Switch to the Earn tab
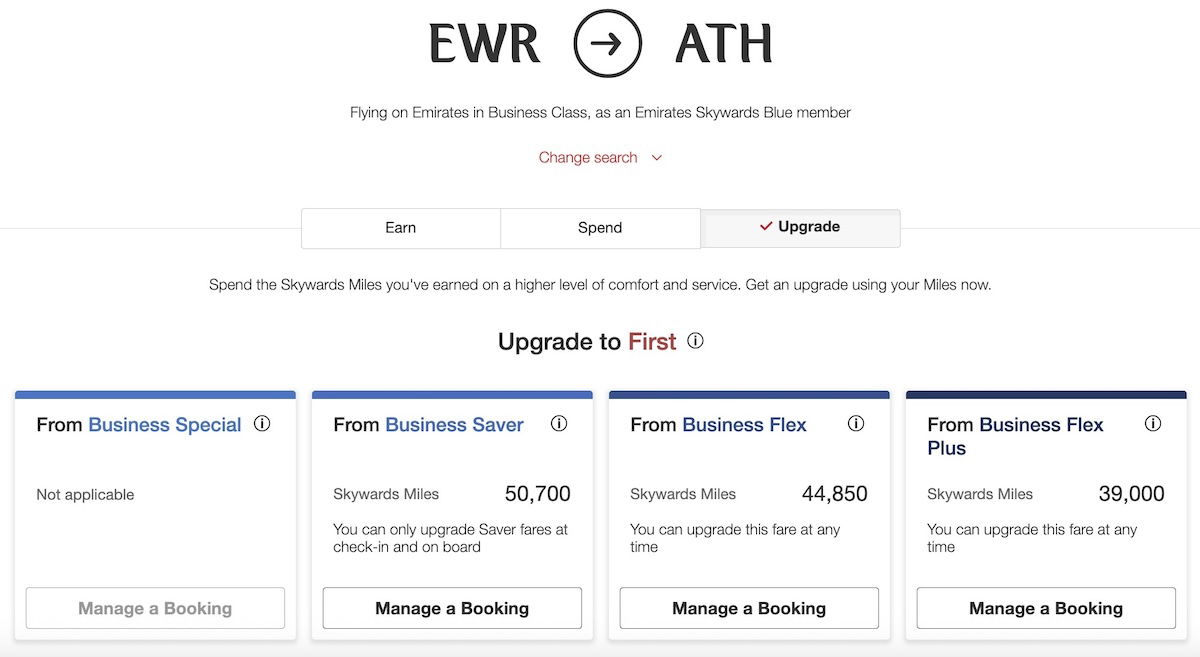The width and height of the screenshot is (1200, 657). (400, 228)
